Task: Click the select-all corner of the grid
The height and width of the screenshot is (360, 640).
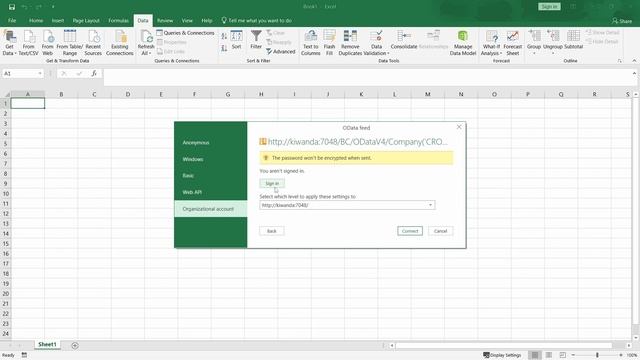Action: 6,94
